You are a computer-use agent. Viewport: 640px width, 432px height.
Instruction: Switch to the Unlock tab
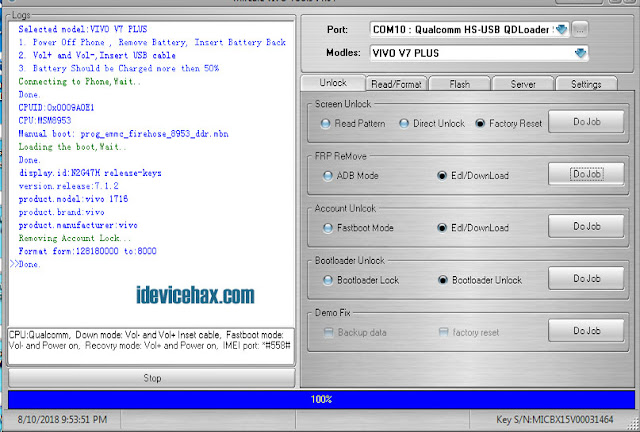333,83
